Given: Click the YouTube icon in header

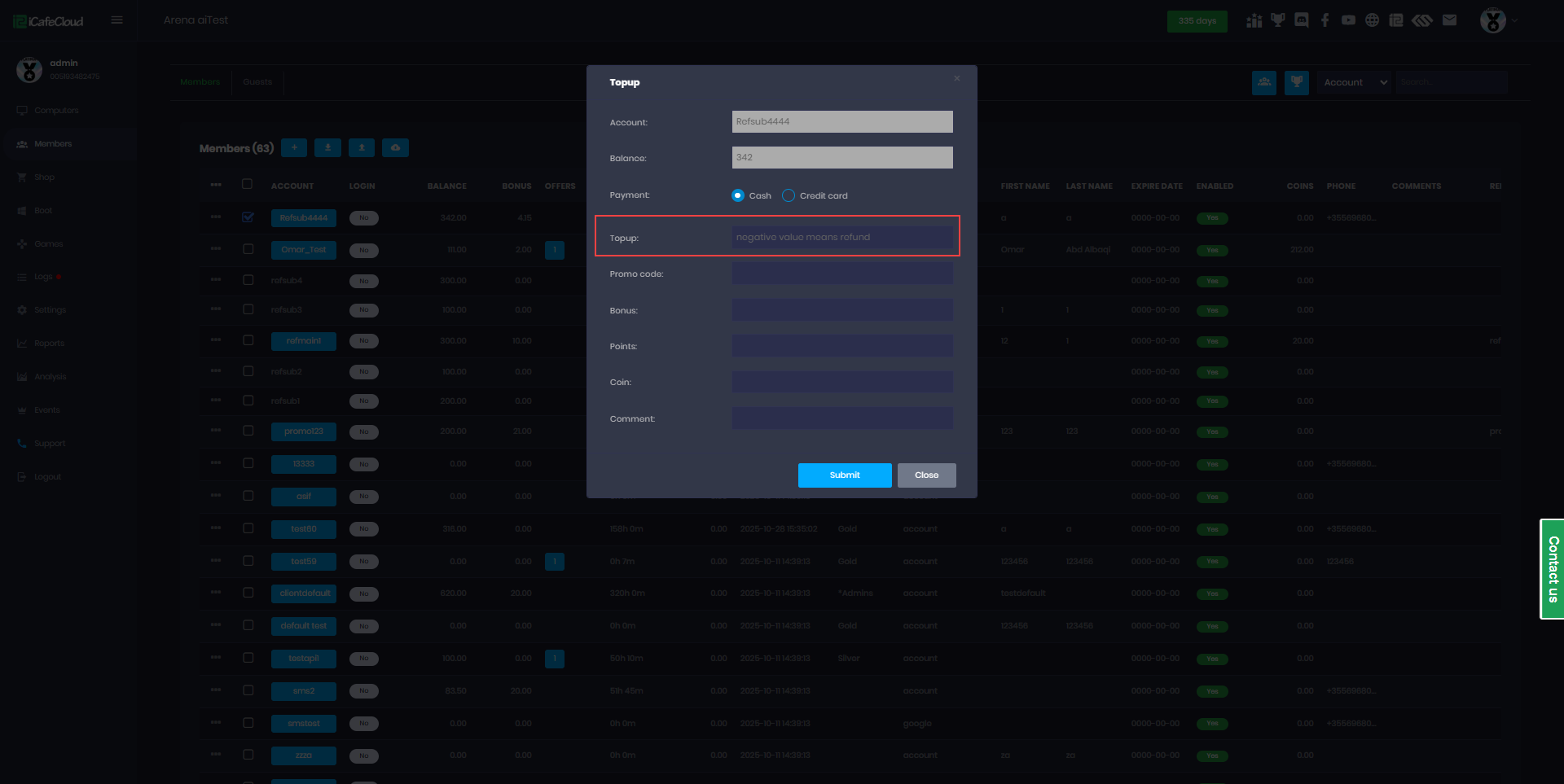Looking at the screenshot, I should click(x=1349, y=20).
